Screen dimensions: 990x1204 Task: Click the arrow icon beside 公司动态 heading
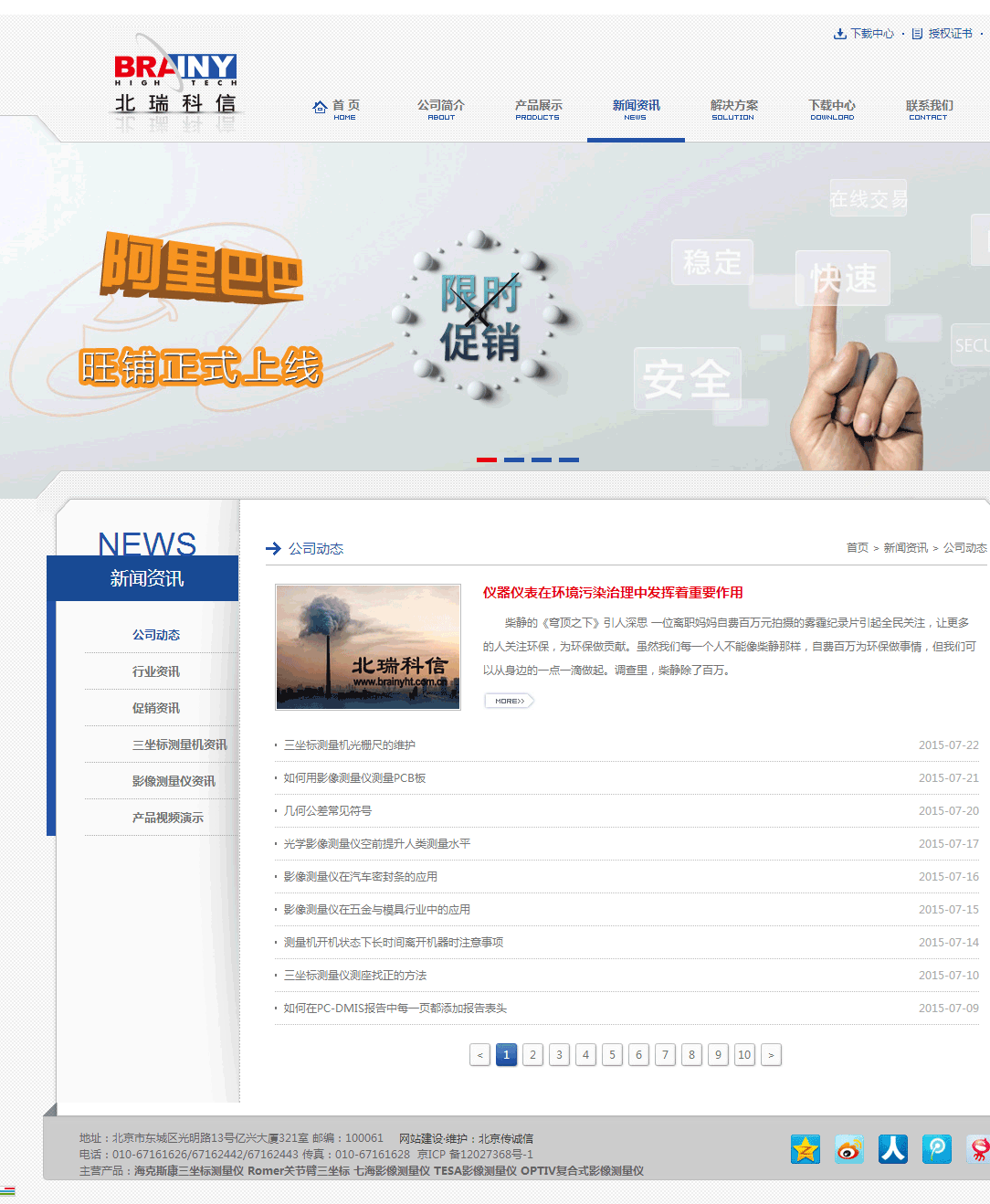(x=273, y=548)
